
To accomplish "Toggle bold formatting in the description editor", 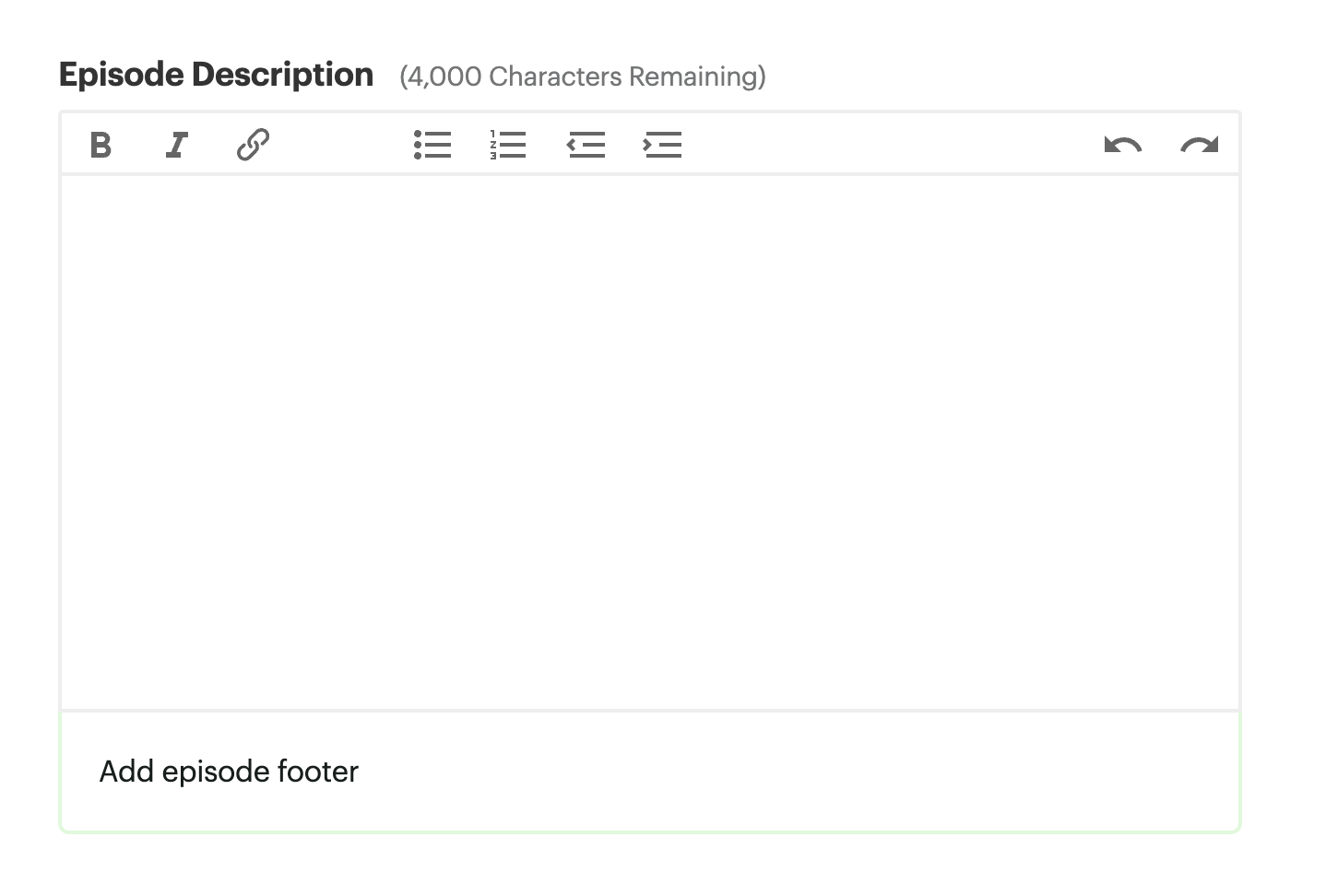I will (101, 145).
